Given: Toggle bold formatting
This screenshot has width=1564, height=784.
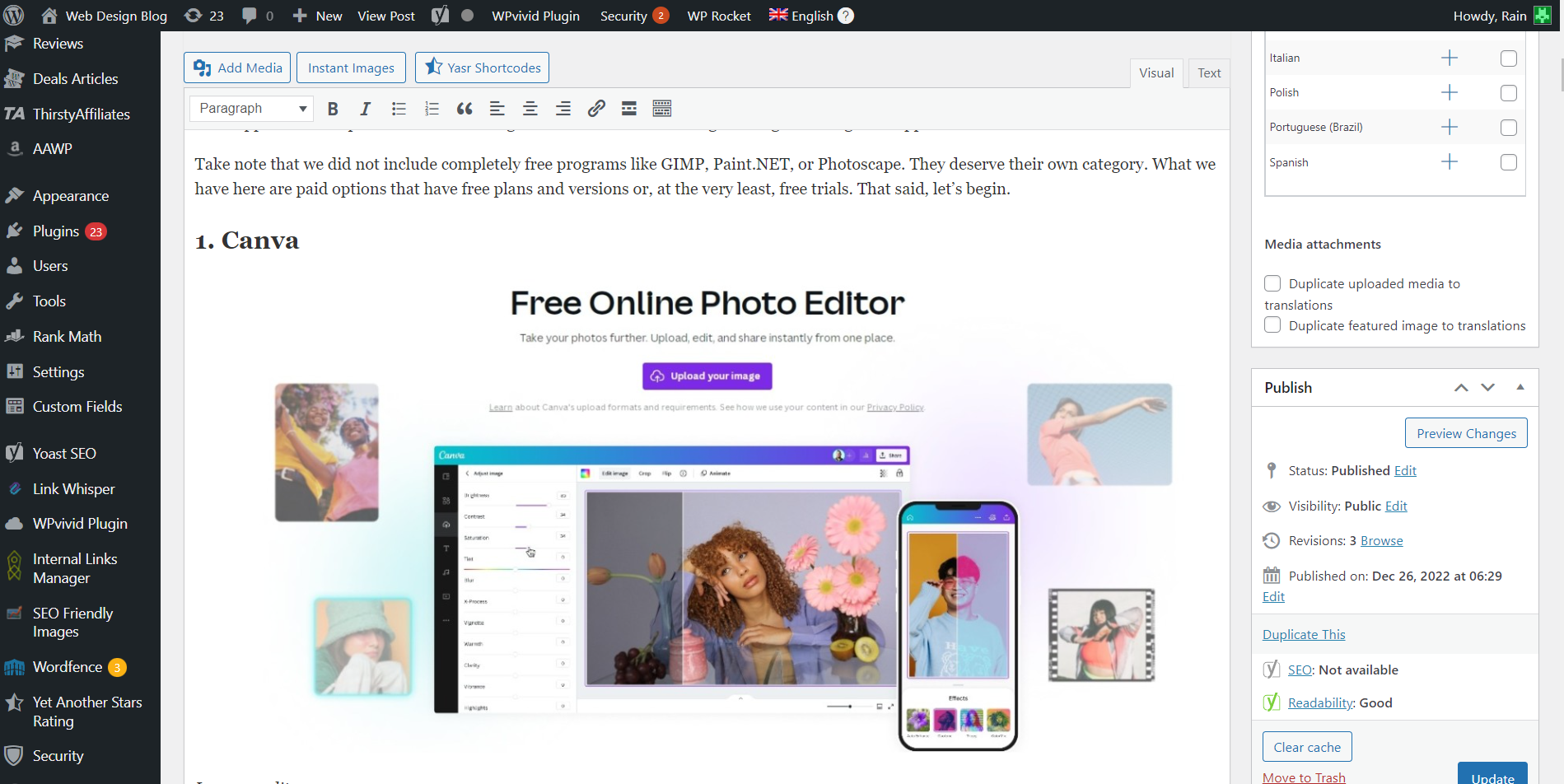Looking at the screenshot, I should pos(333,109).
